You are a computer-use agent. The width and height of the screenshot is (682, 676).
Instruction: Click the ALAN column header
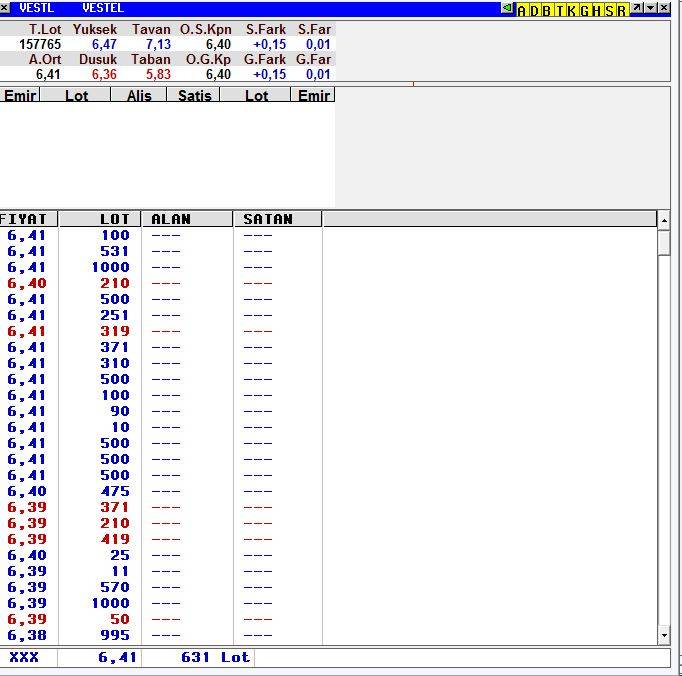coord(186,219)
